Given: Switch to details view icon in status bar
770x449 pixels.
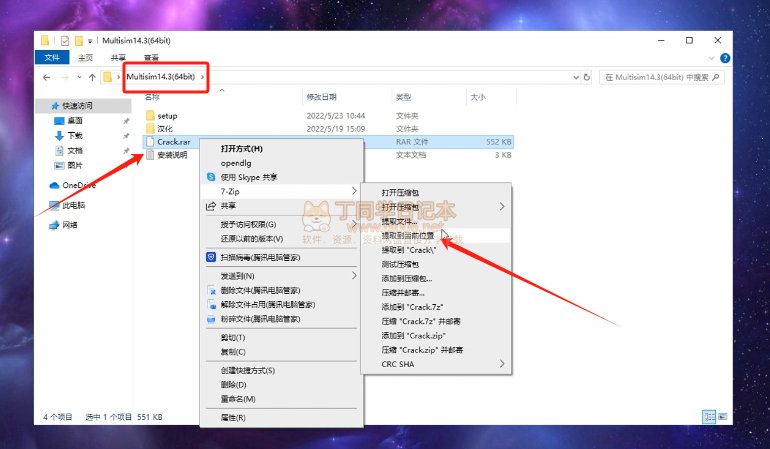Looking at the screenshot, I should [709, 417].
